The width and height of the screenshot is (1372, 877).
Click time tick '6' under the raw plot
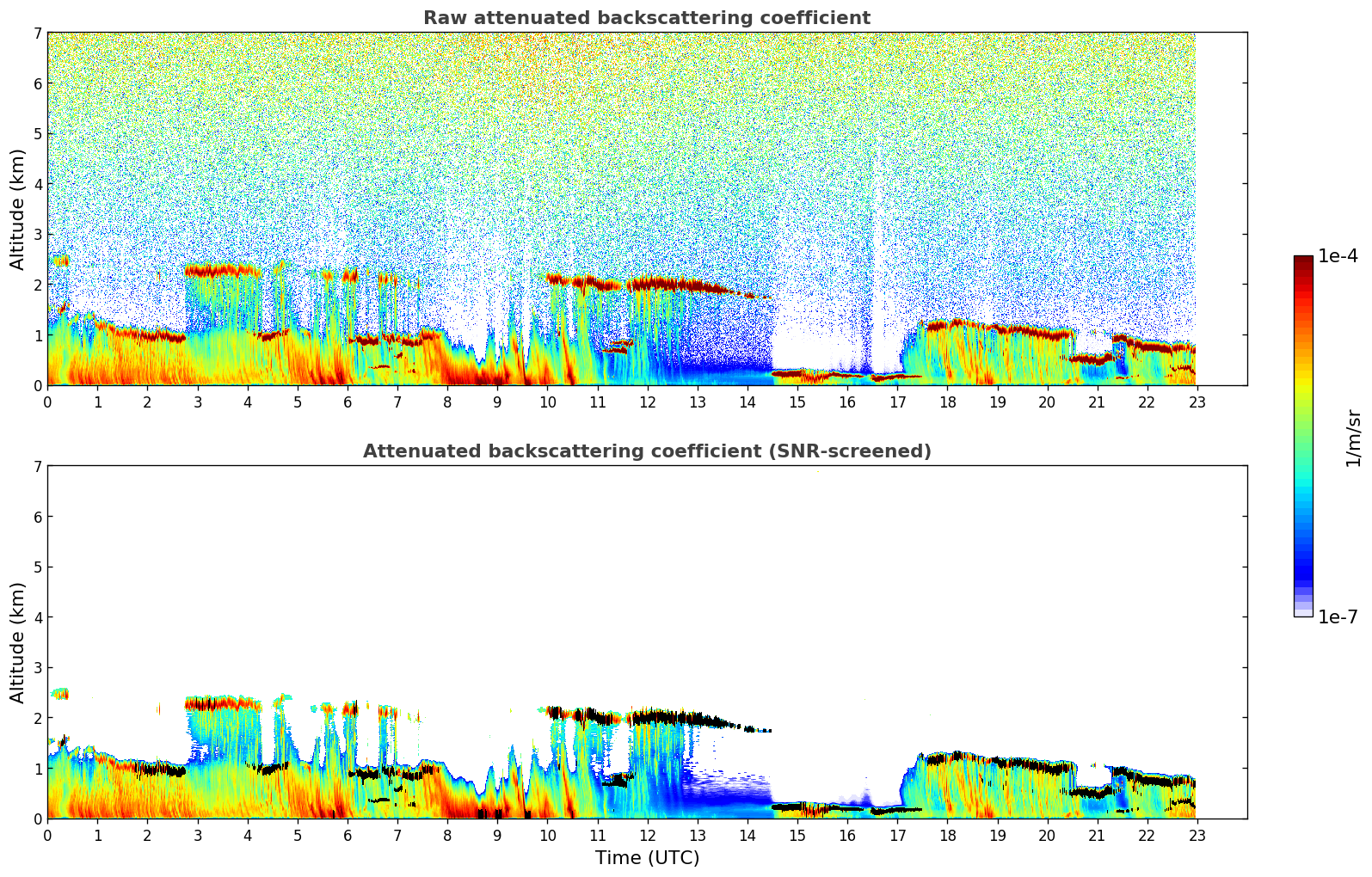348,402
